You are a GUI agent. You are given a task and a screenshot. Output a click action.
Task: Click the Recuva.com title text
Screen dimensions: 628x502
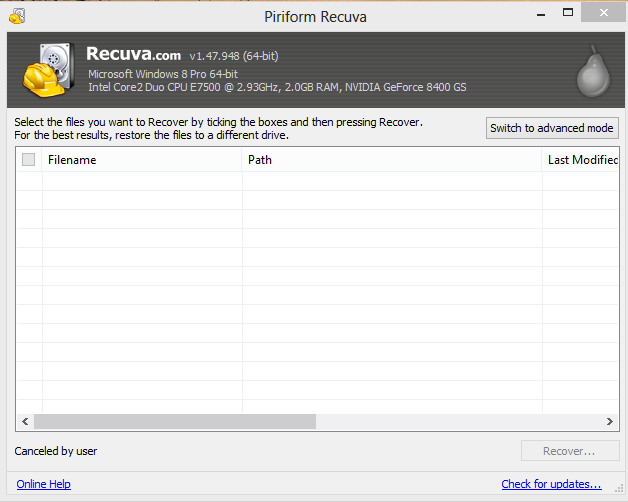(133, 54)
